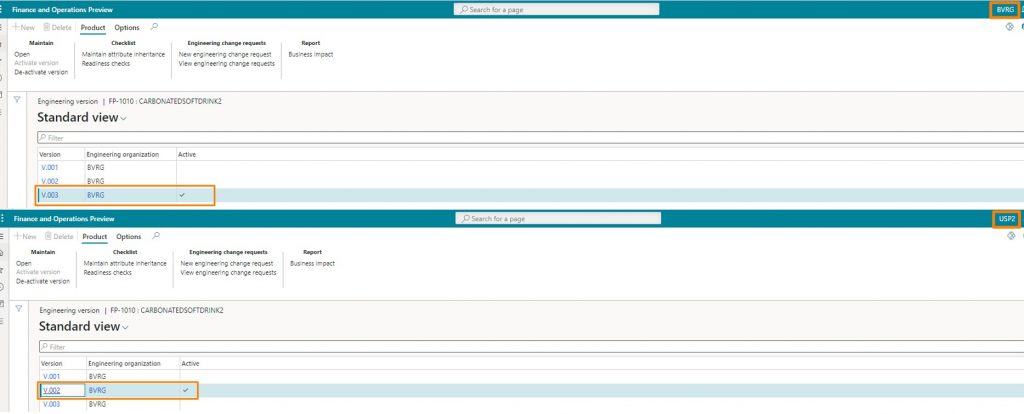Open Maintain attribute inheritance in USP2 window
This screenshot has height=414, width=1024.
(125, 263)
